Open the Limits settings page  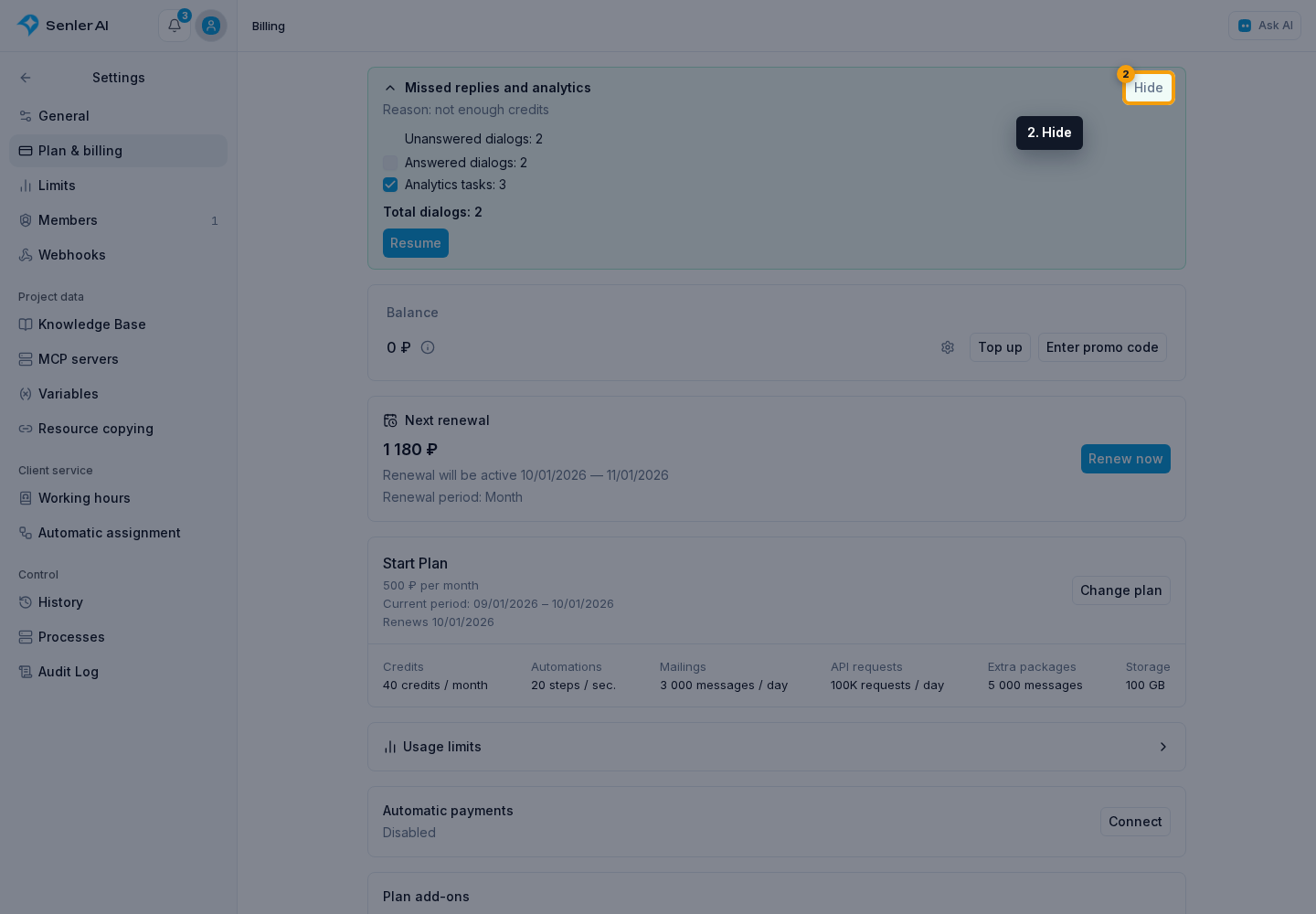pyautogui.click(x=118, y=186)
